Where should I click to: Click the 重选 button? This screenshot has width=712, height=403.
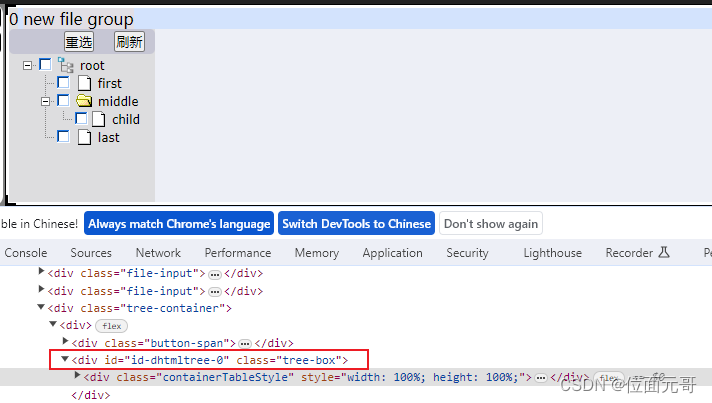pyautogui.click(x=79, y=42)
